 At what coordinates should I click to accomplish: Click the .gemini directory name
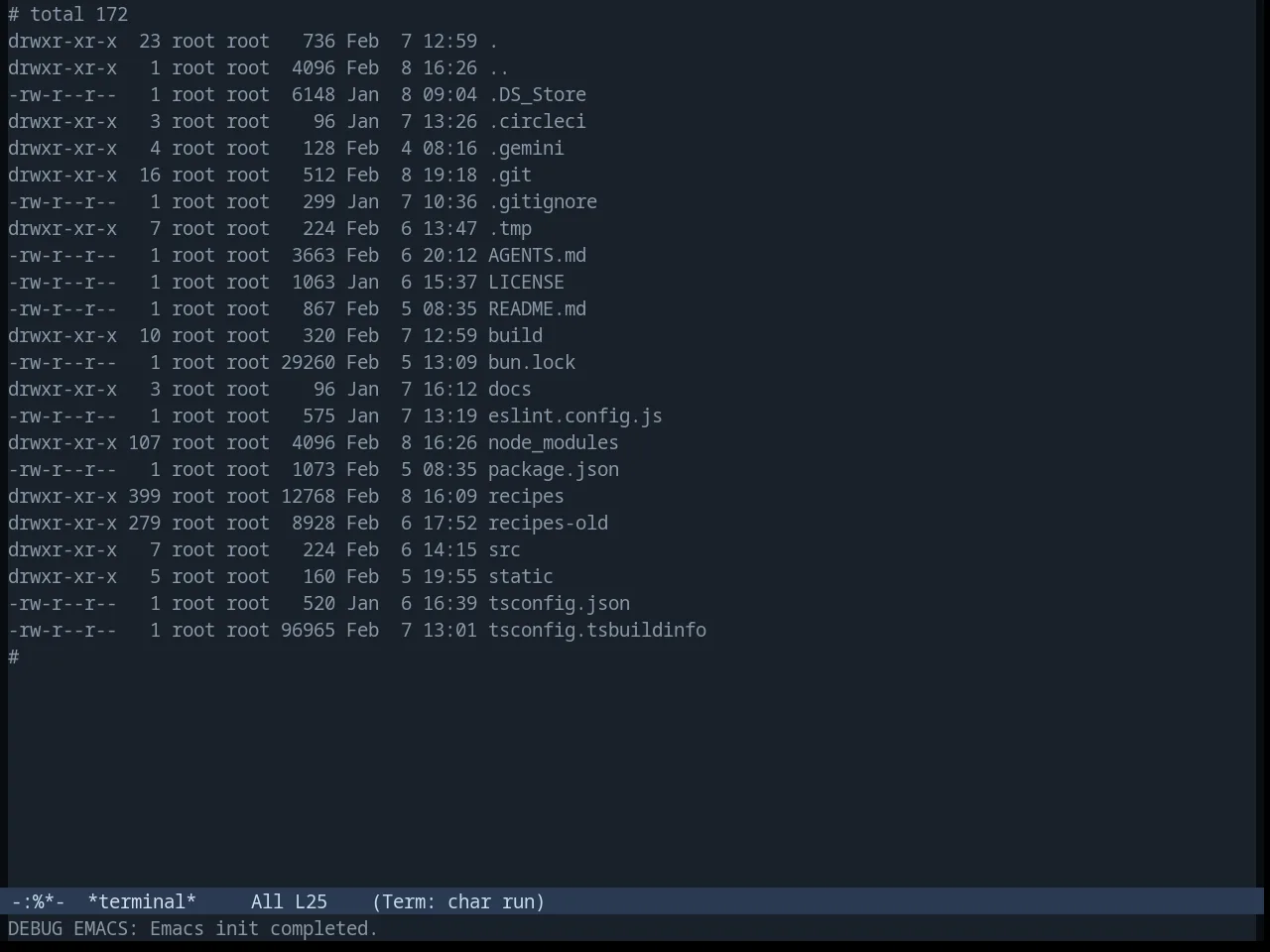(526, 149)
